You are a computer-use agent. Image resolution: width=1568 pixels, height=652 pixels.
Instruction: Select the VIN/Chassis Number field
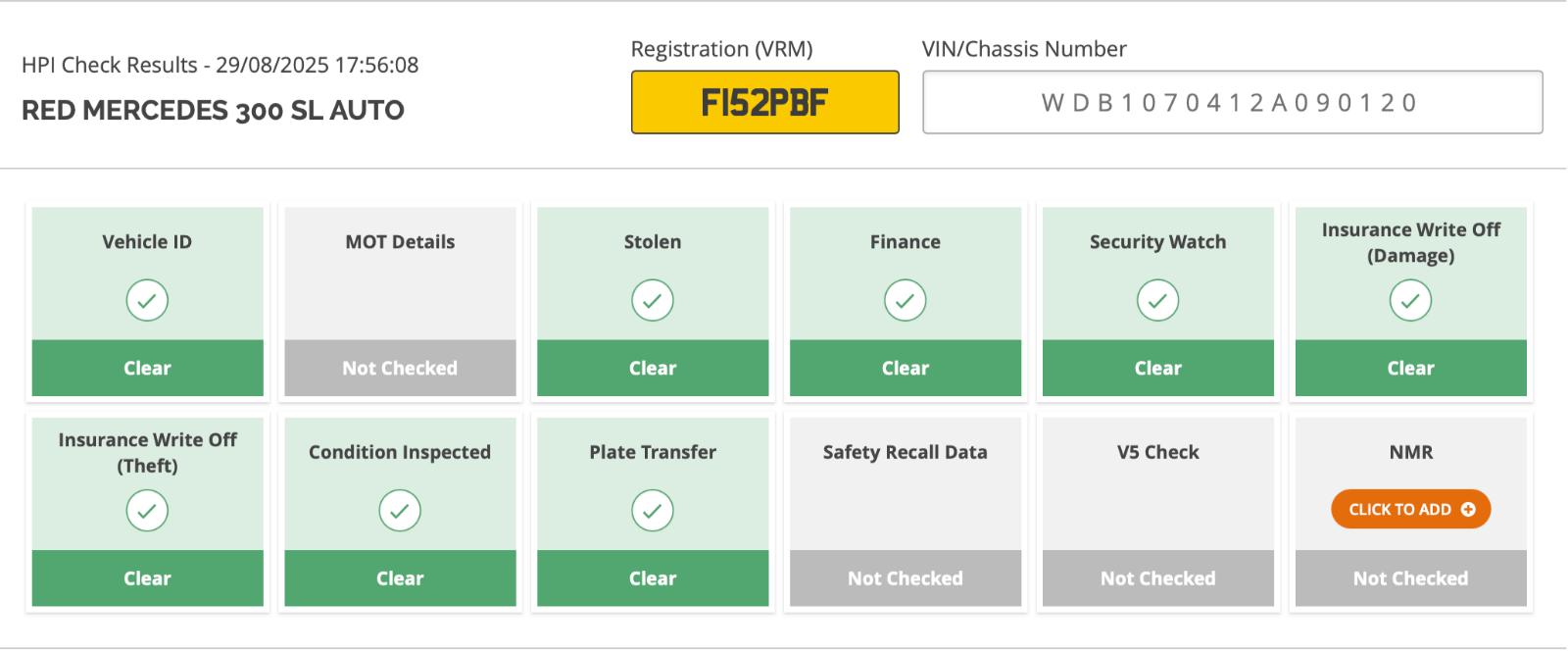pos(1233,102)
